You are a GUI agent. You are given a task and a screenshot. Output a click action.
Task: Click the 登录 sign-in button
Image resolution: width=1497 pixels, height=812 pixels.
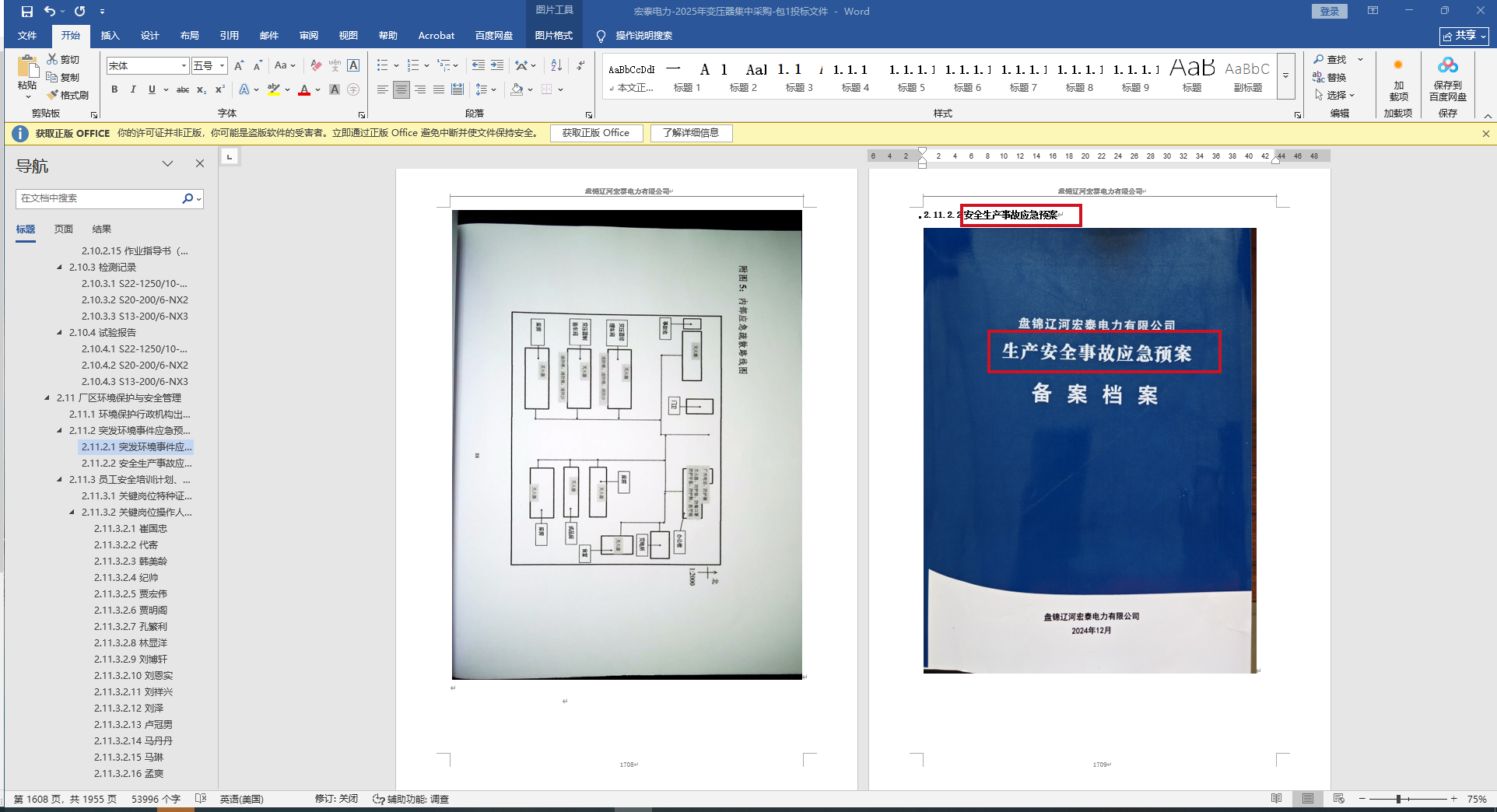pos(1330,12)
